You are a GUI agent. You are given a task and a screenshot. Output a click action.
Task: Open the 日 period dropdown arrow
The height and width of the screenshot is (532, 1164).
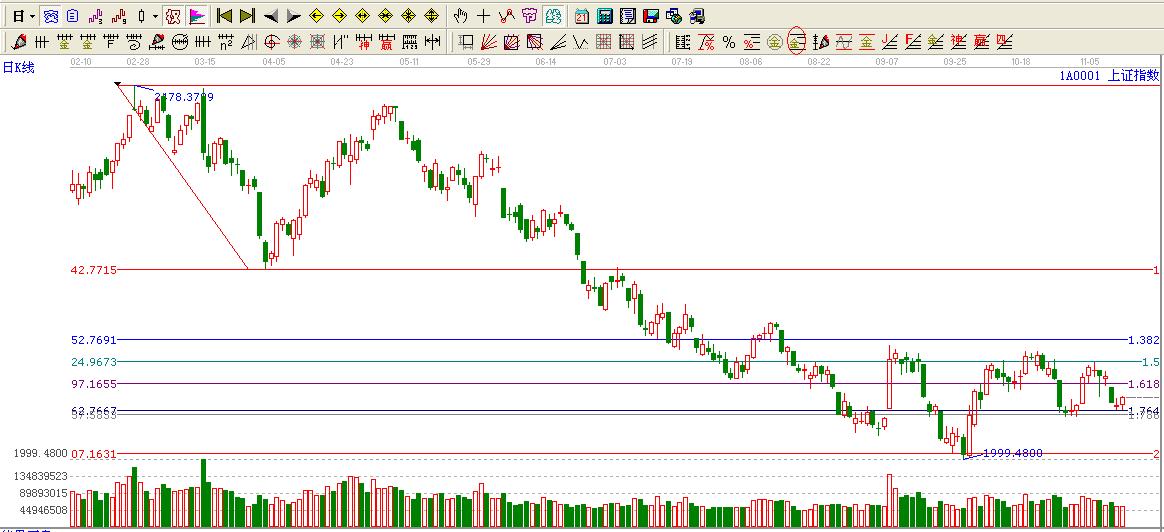pyautogui.click(x=32, y=16)
